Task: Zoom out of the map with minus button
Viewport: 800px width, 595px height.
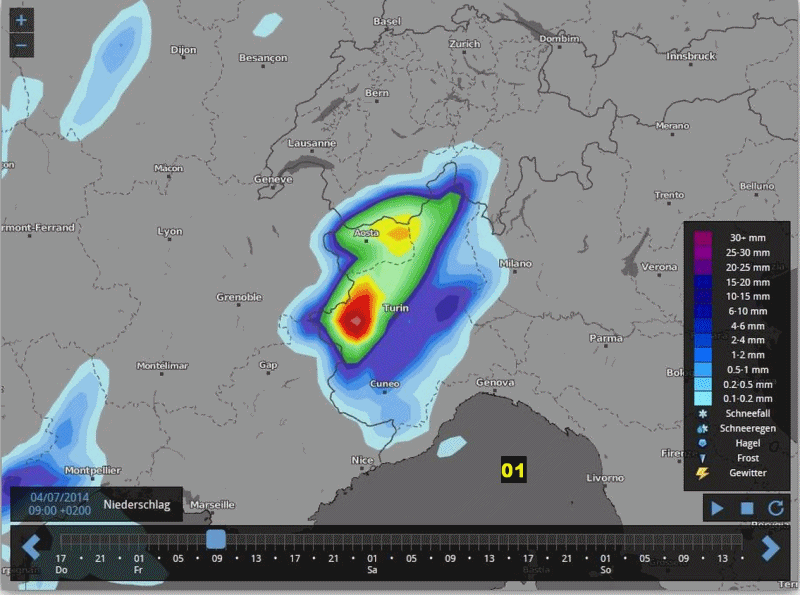Action: [21, 45]
